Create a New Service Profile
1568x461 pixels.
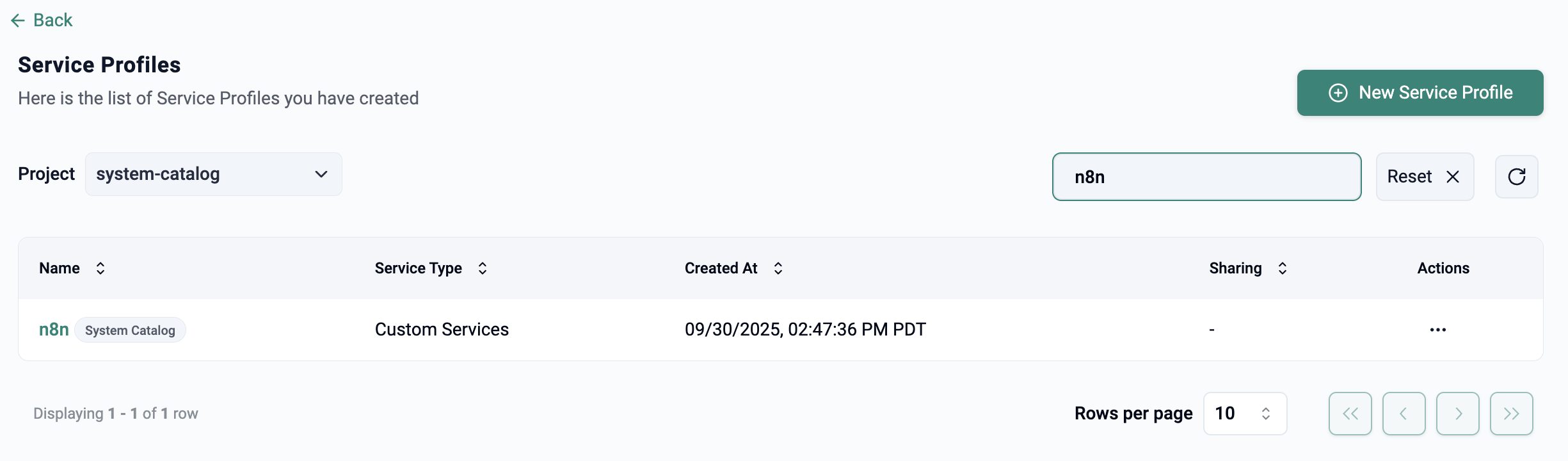pos(1420,93)
